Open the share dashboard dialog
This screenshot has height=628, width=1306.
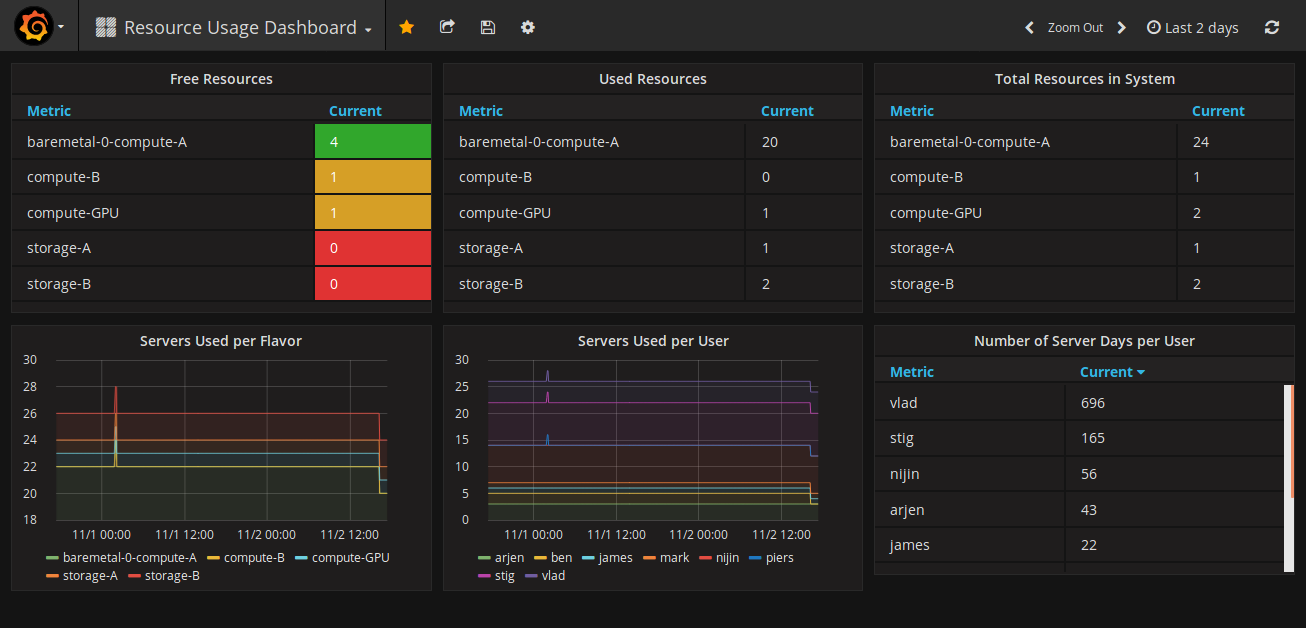tap(447, 27)
